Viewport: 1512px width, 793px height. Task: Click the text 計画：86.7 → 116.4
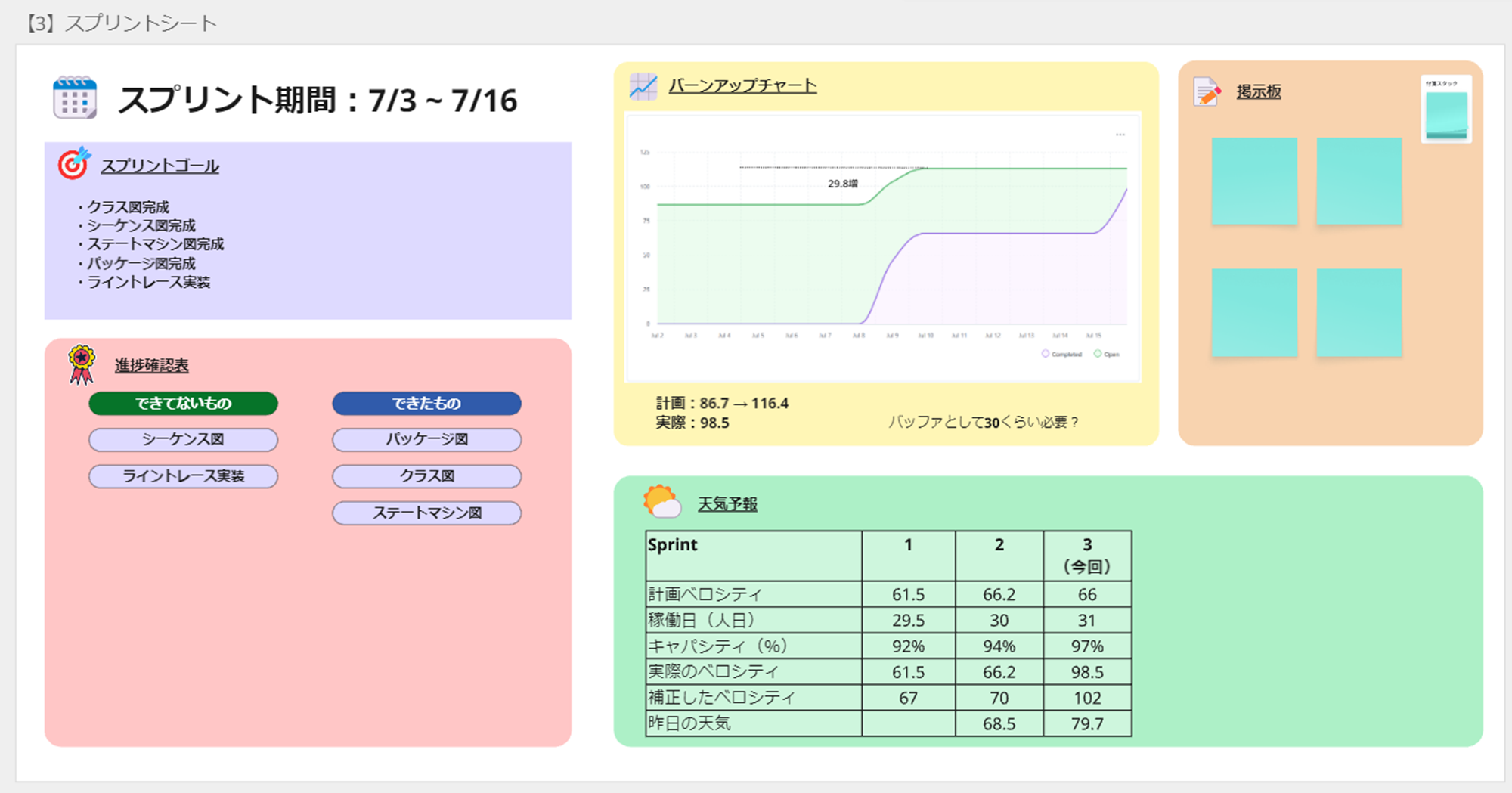pos(722,404)
